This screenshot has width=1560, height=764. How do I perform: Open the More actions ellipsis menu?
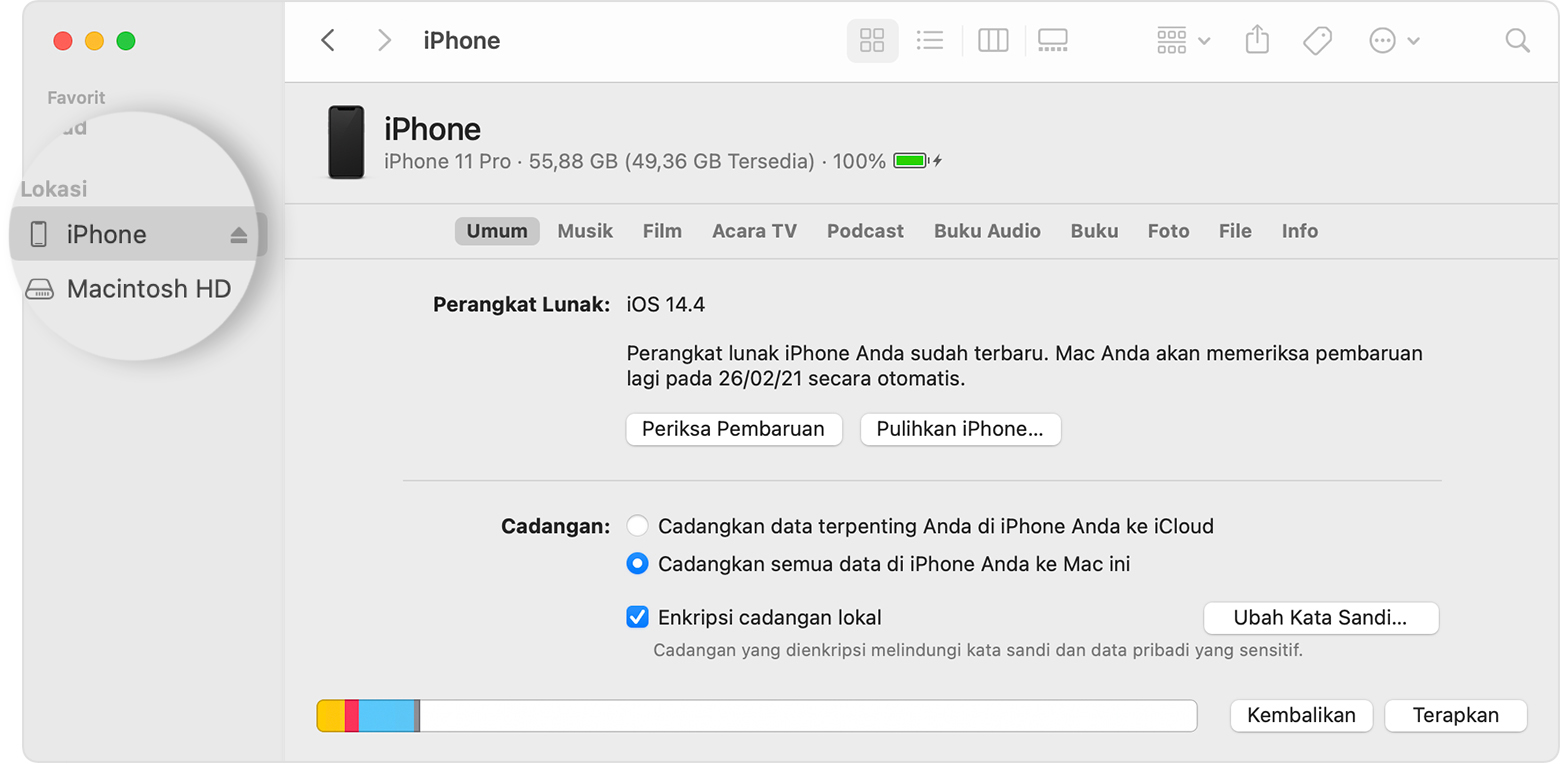coord(1394,41)
